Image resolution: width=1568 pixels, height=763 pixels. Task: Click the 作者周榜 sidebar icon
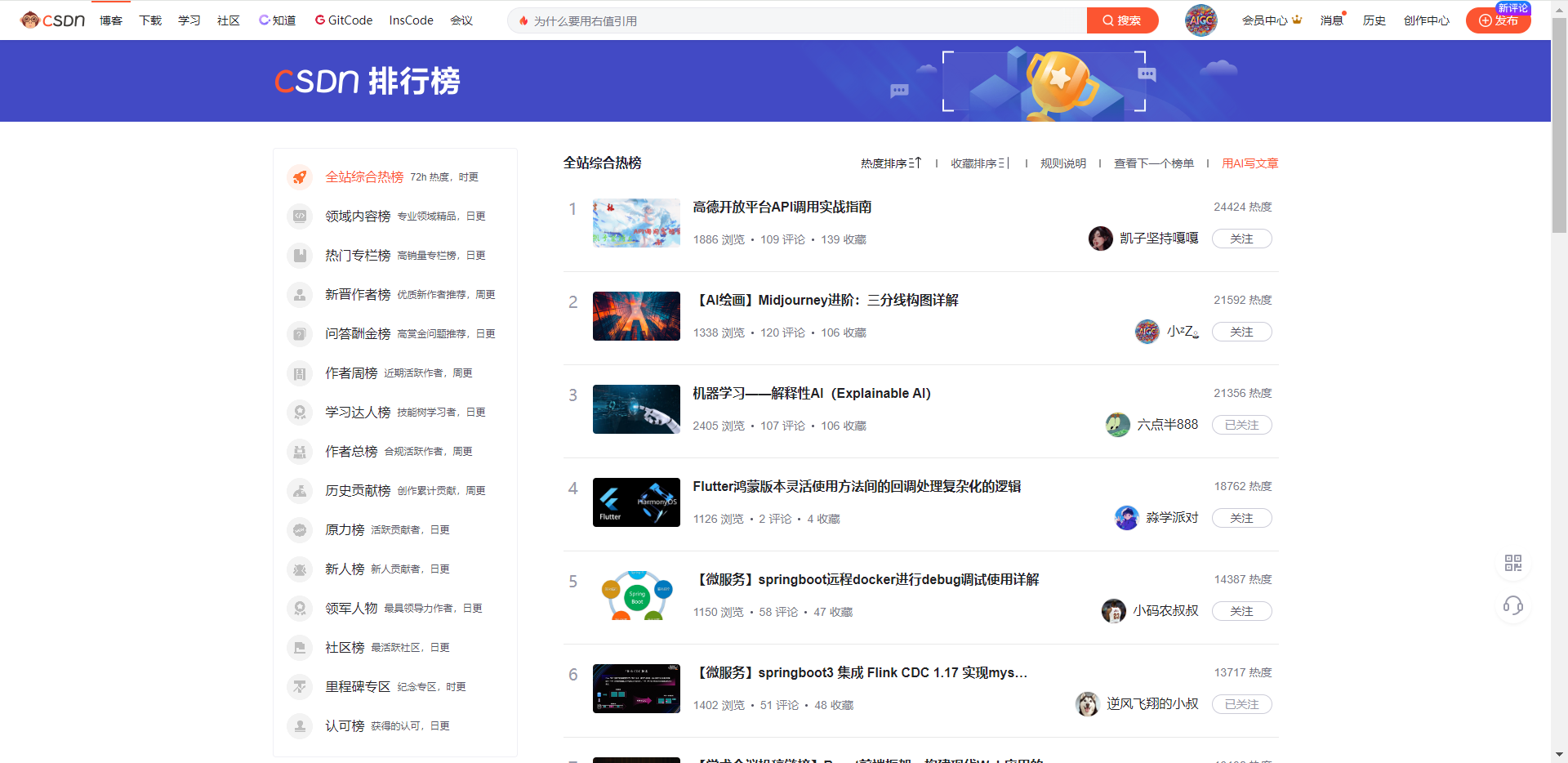click(300, 373)
